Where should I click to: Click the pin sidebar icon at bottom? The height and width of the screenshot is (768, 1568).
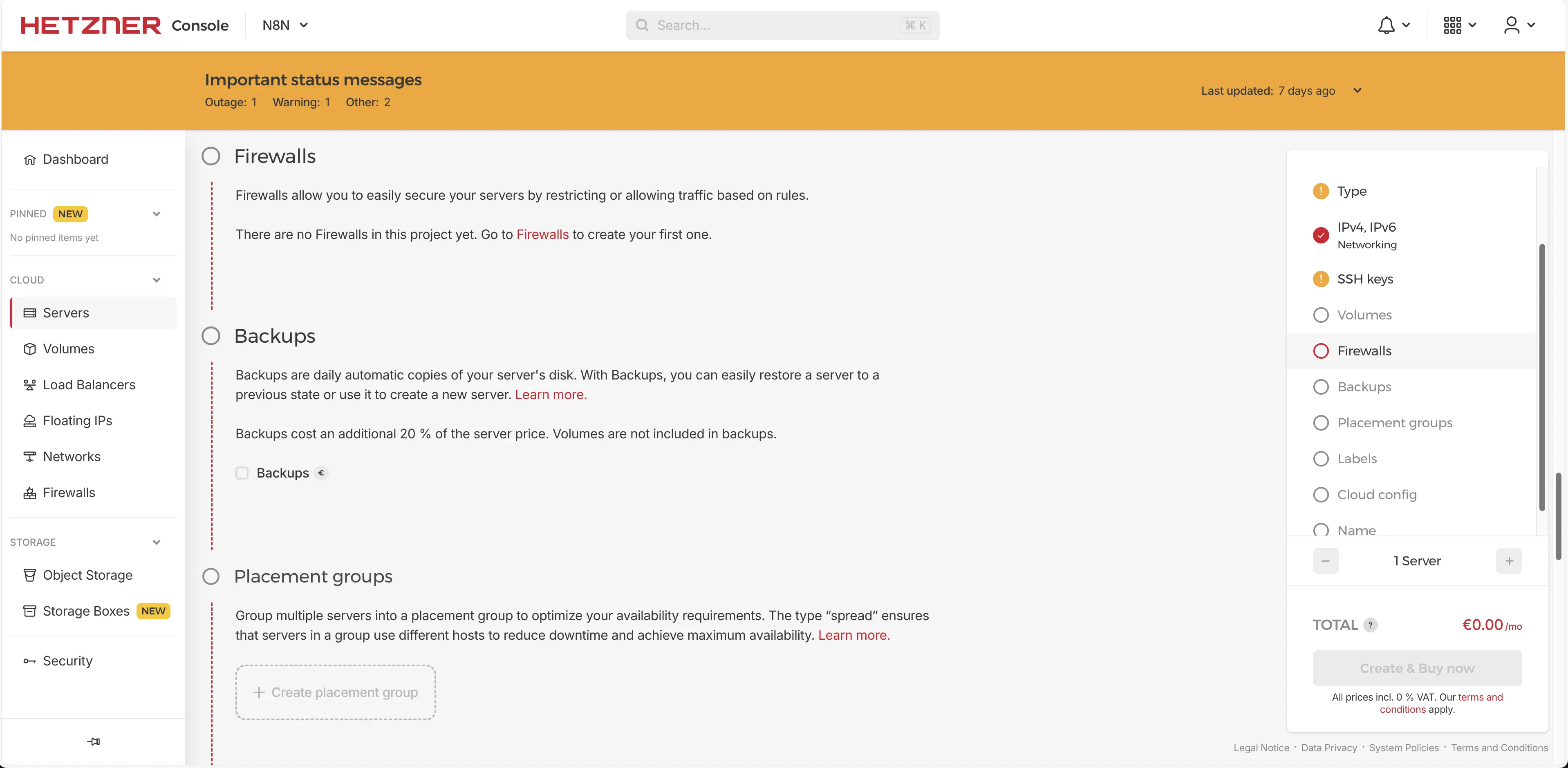(93, 741)
